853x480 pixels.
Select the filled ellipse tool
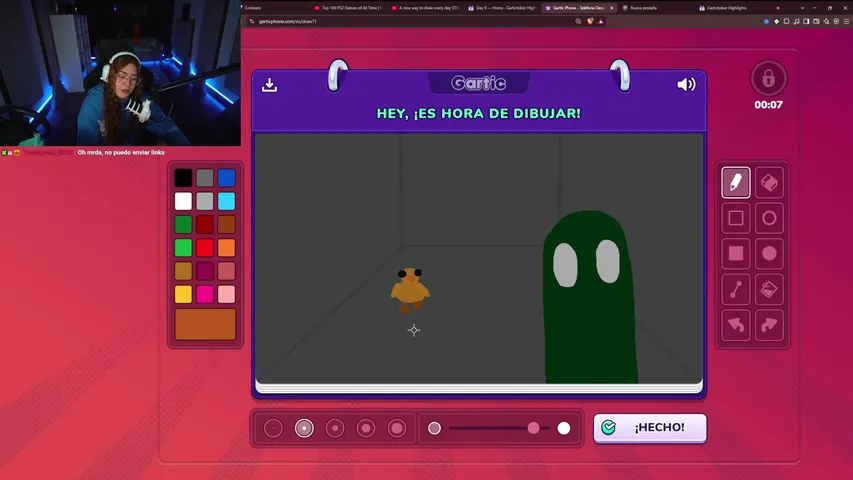pyautogui.click(x=769, y=254)
